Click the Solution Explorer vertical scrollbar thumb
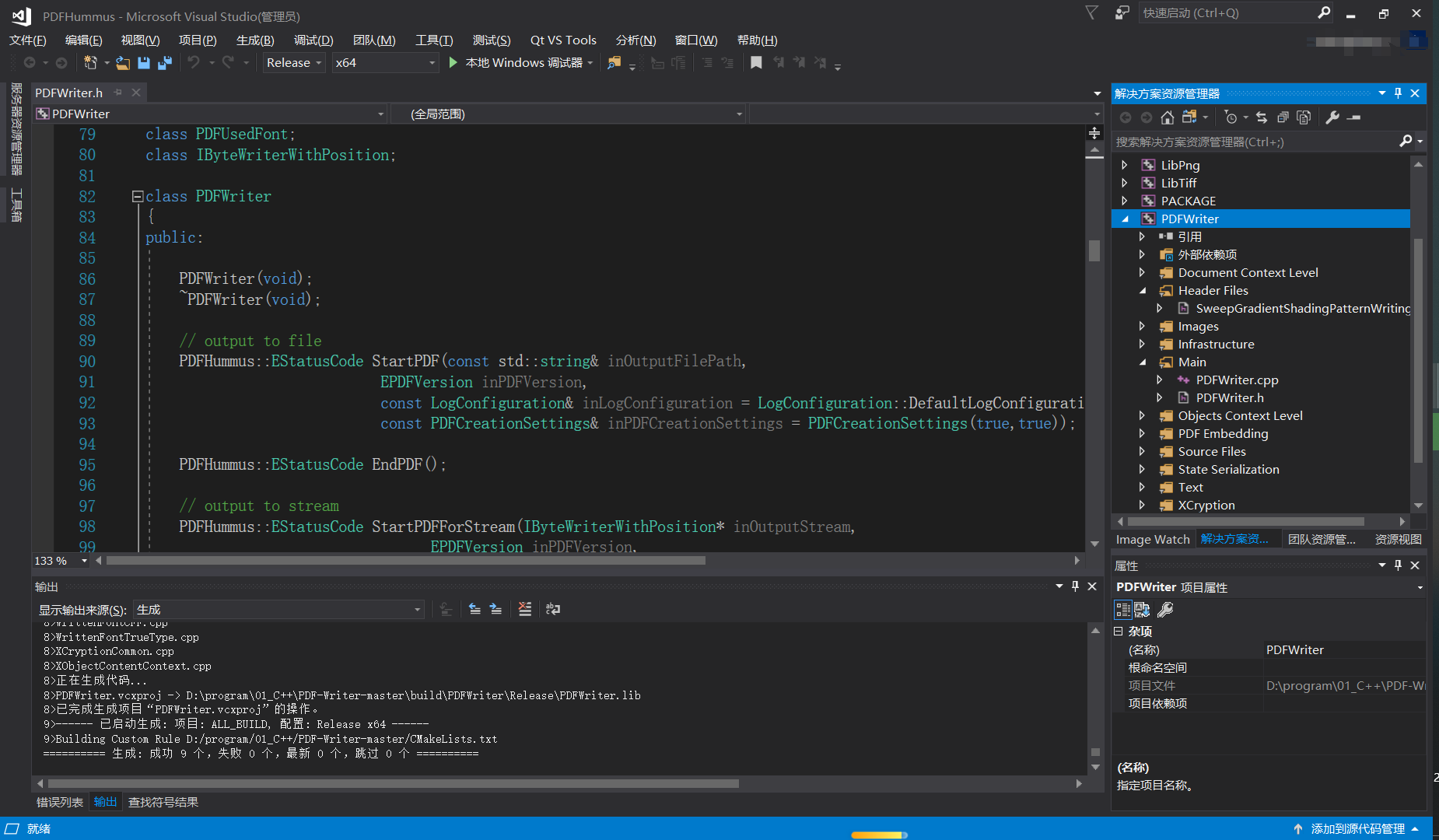 pyautogui.click(x=1418, y=350)
